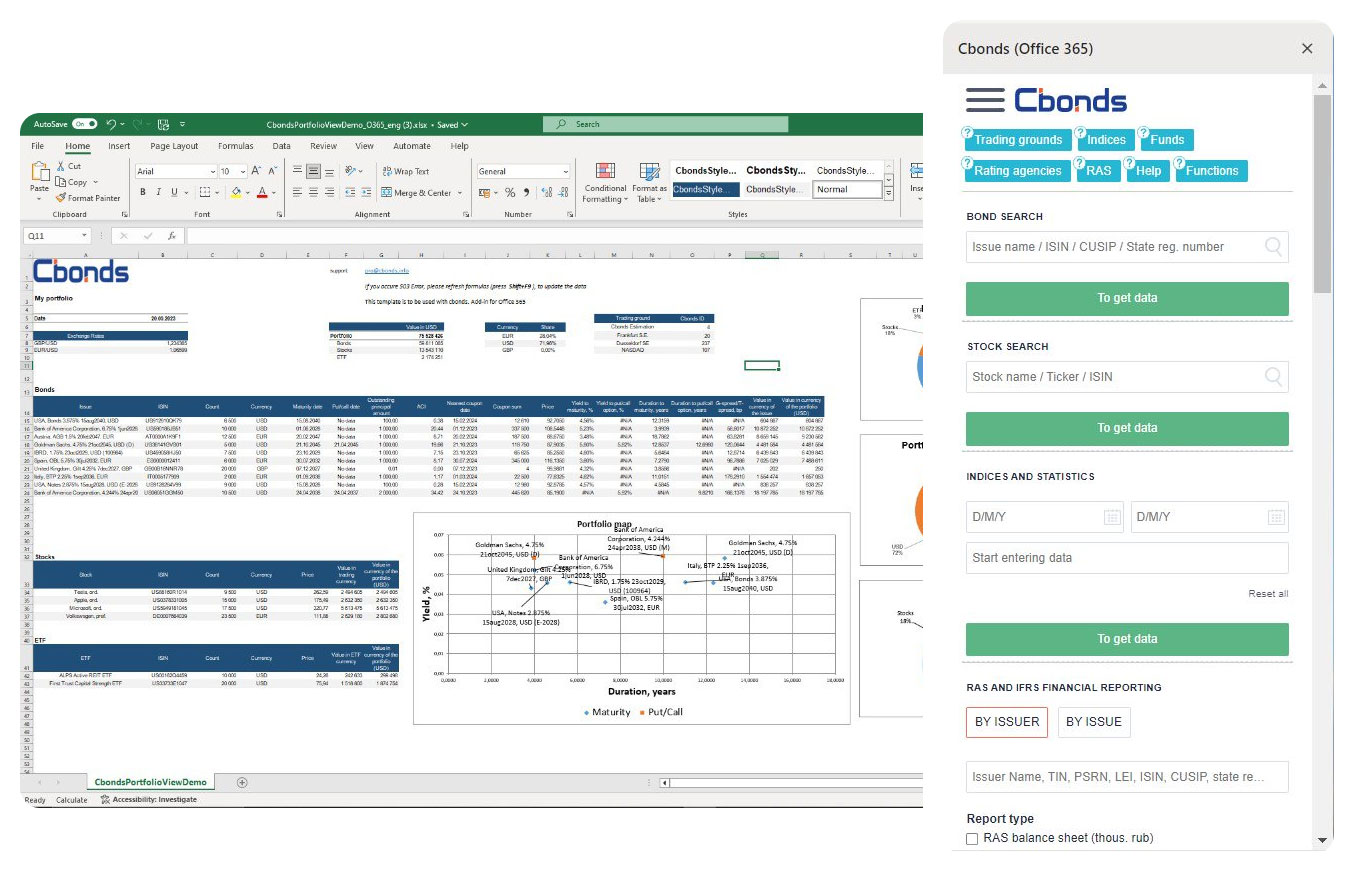
Task: Click the Format as Table icon
Action: point(648,173)
